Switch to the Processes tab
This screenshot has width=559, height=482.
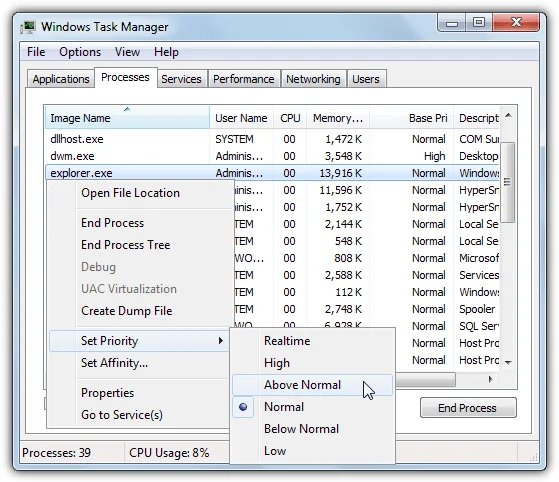(125, 77)
